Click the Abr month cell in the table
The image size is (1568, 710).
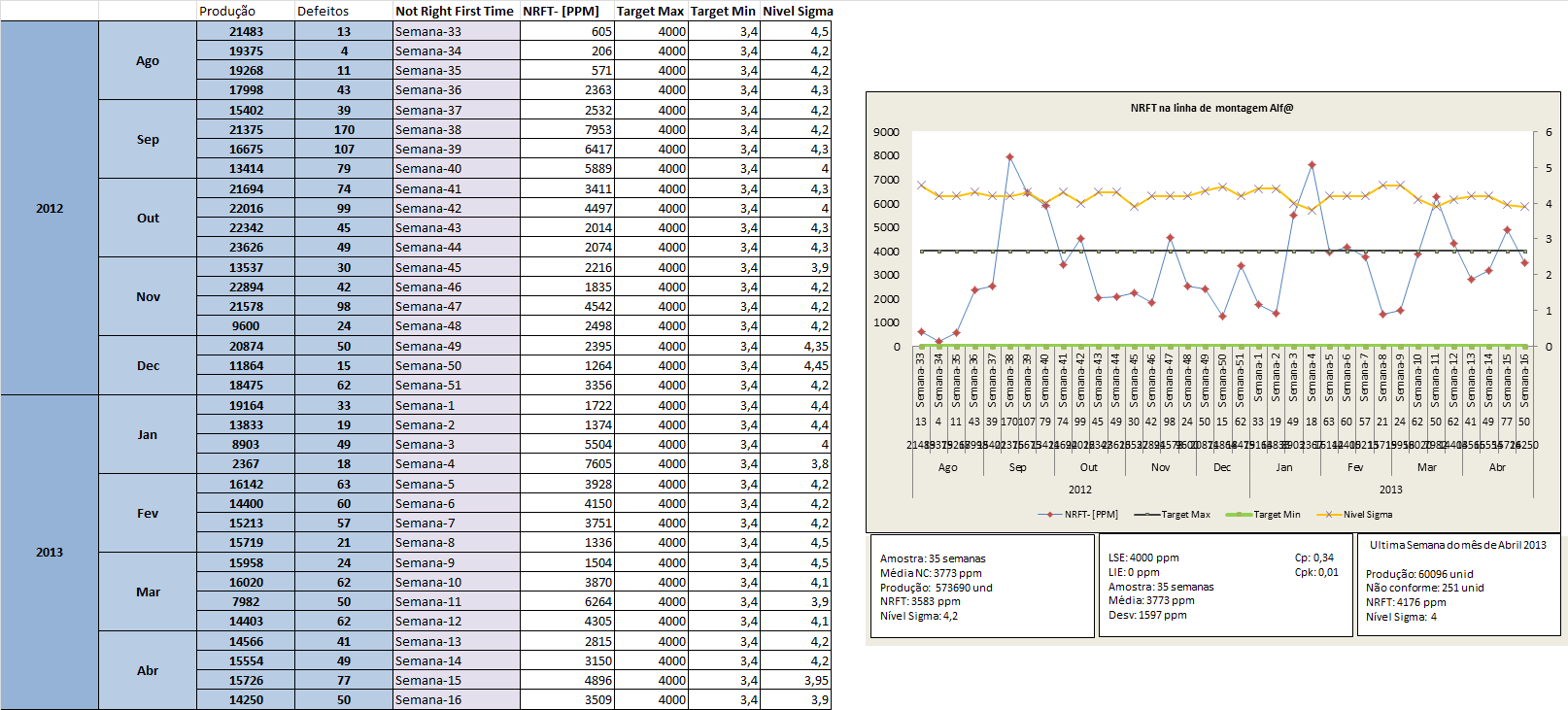tap(148, 670)
